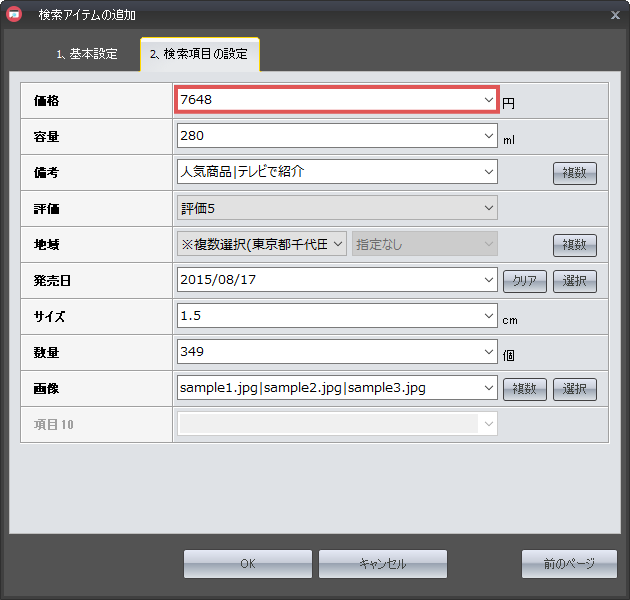Screen dimensions: 630x600
Task: Open the 備考 combo box arrow
Action: [x=488, y=172]
